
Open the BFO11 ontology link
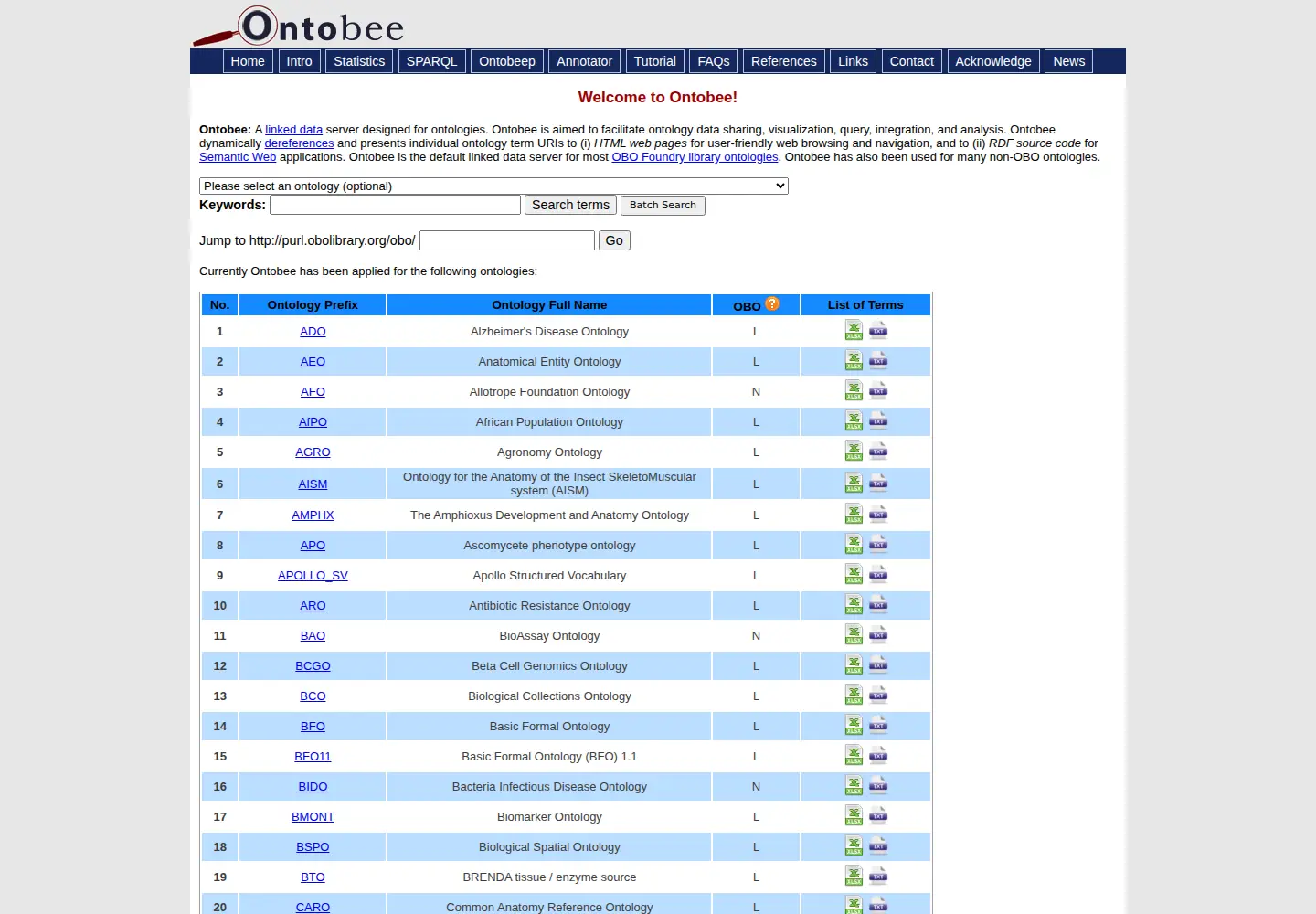tap(313, 757)
